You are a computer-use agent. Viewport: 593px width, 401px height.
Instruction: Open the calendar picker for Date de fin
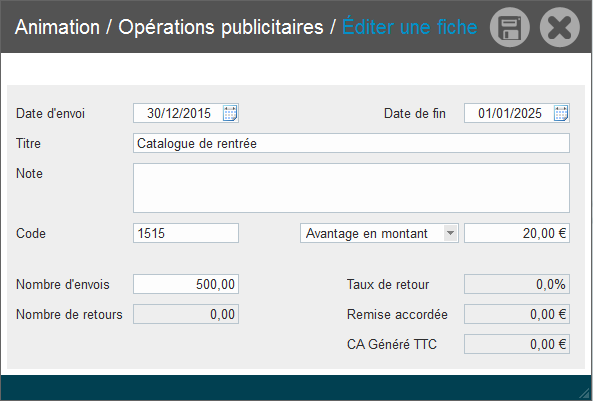[x=561, y=113]
